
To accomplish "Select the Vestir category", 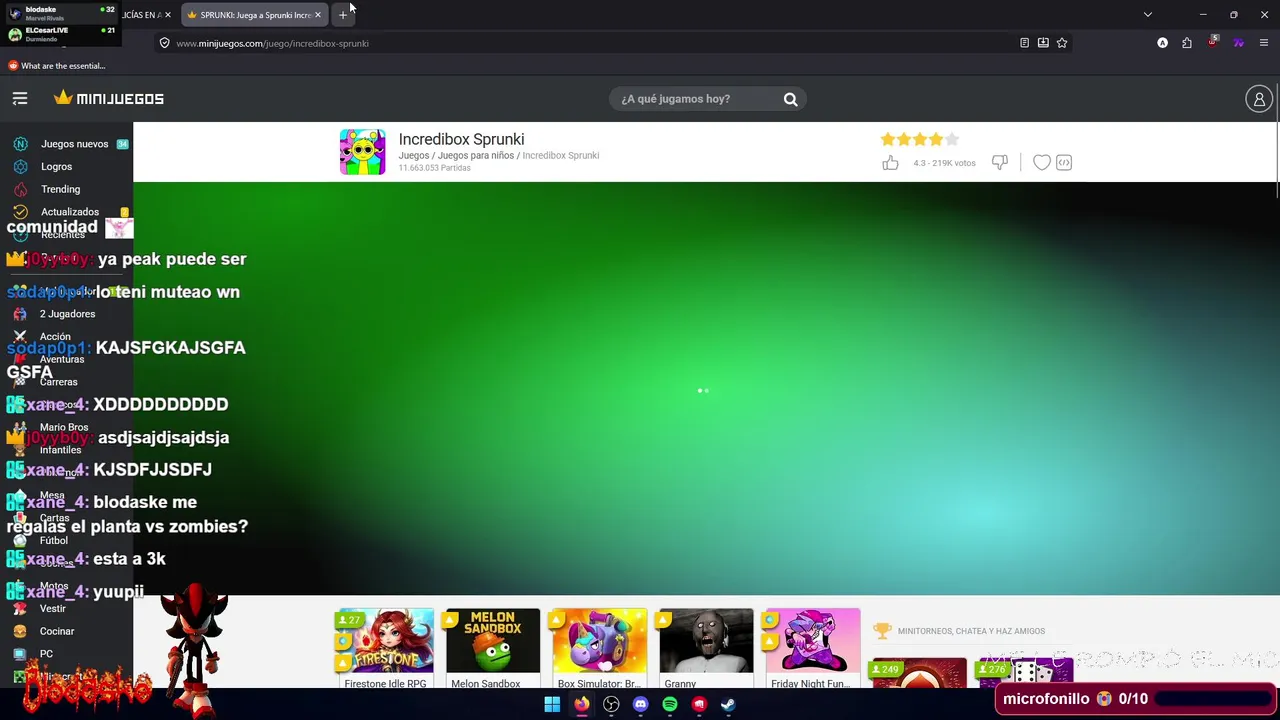I will coord(52,608).
